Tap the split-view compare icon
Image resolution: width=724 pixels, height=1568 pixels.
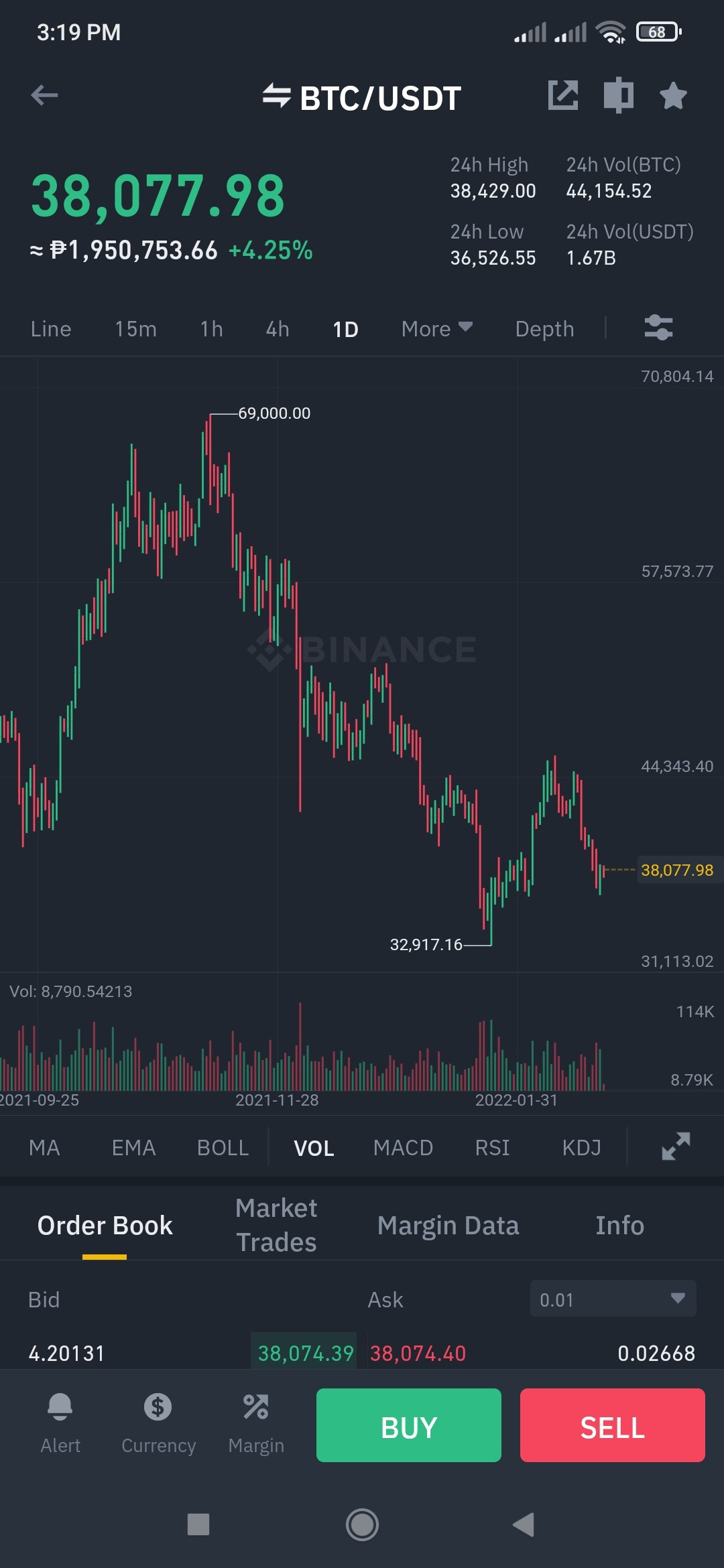618,95
